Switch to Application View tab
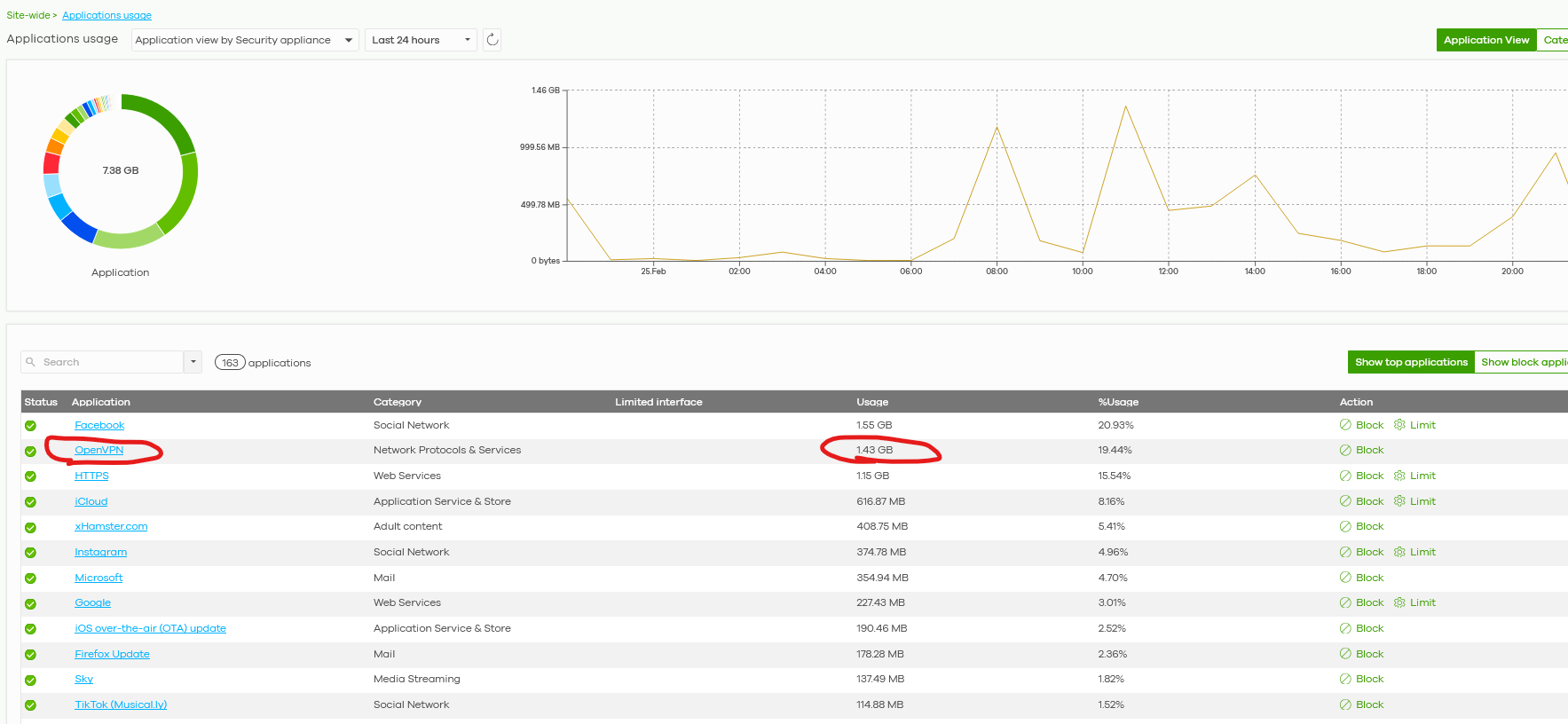 [1486, 40]
